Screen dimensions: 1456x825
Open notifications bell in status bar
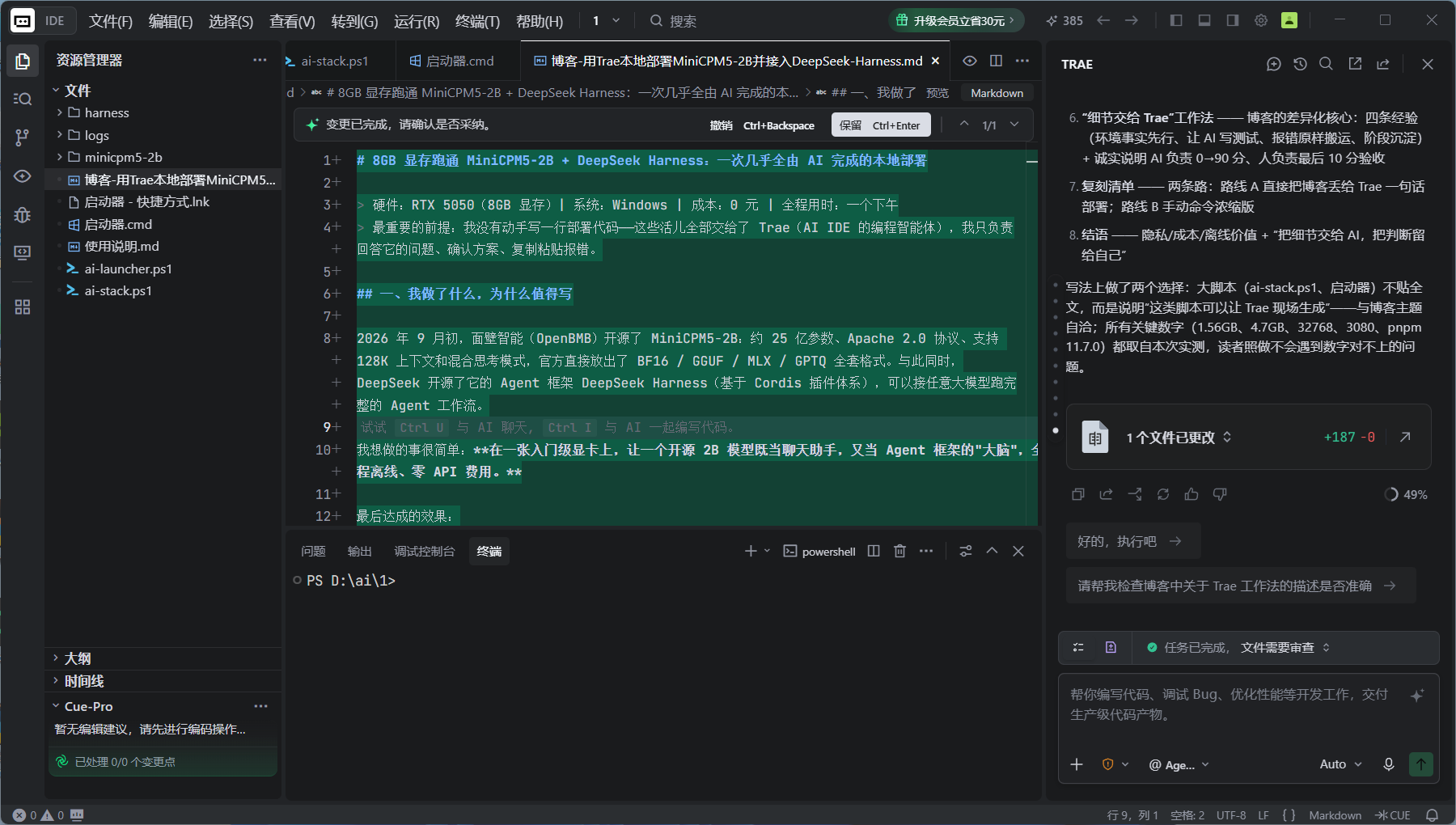point(1433,815)
